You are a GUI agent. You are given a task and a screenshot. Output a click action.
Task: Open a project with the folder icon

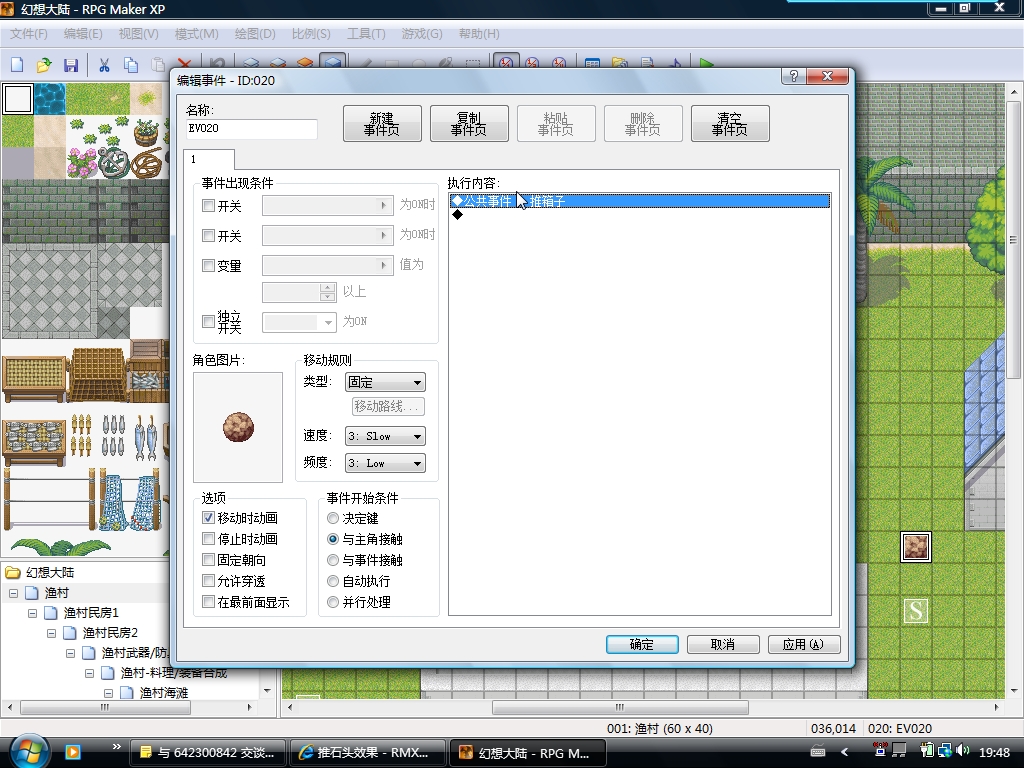click(44, 65)
